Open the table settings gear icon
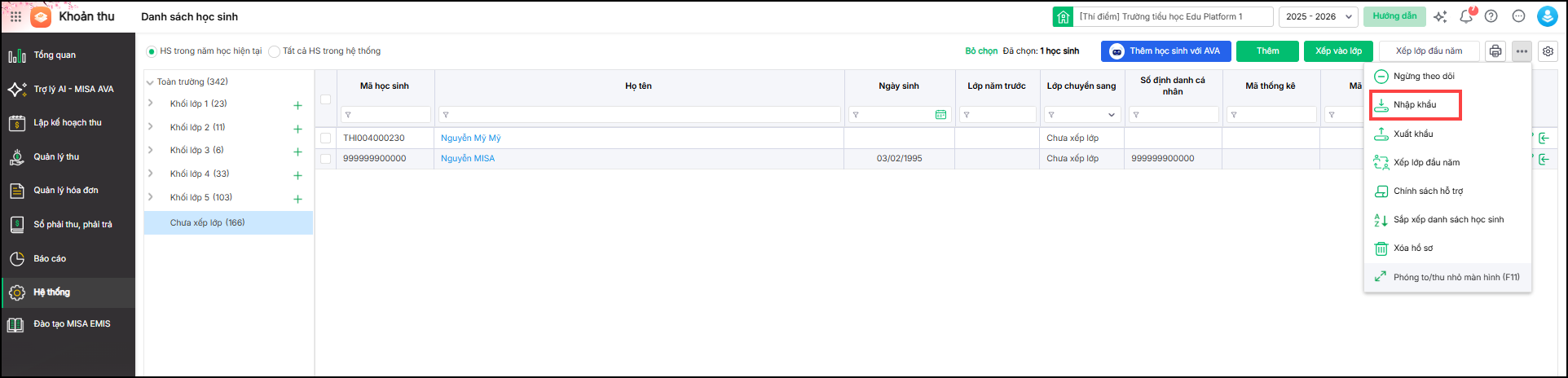This screenshot has height=378, width=1568. [1548, 51]
